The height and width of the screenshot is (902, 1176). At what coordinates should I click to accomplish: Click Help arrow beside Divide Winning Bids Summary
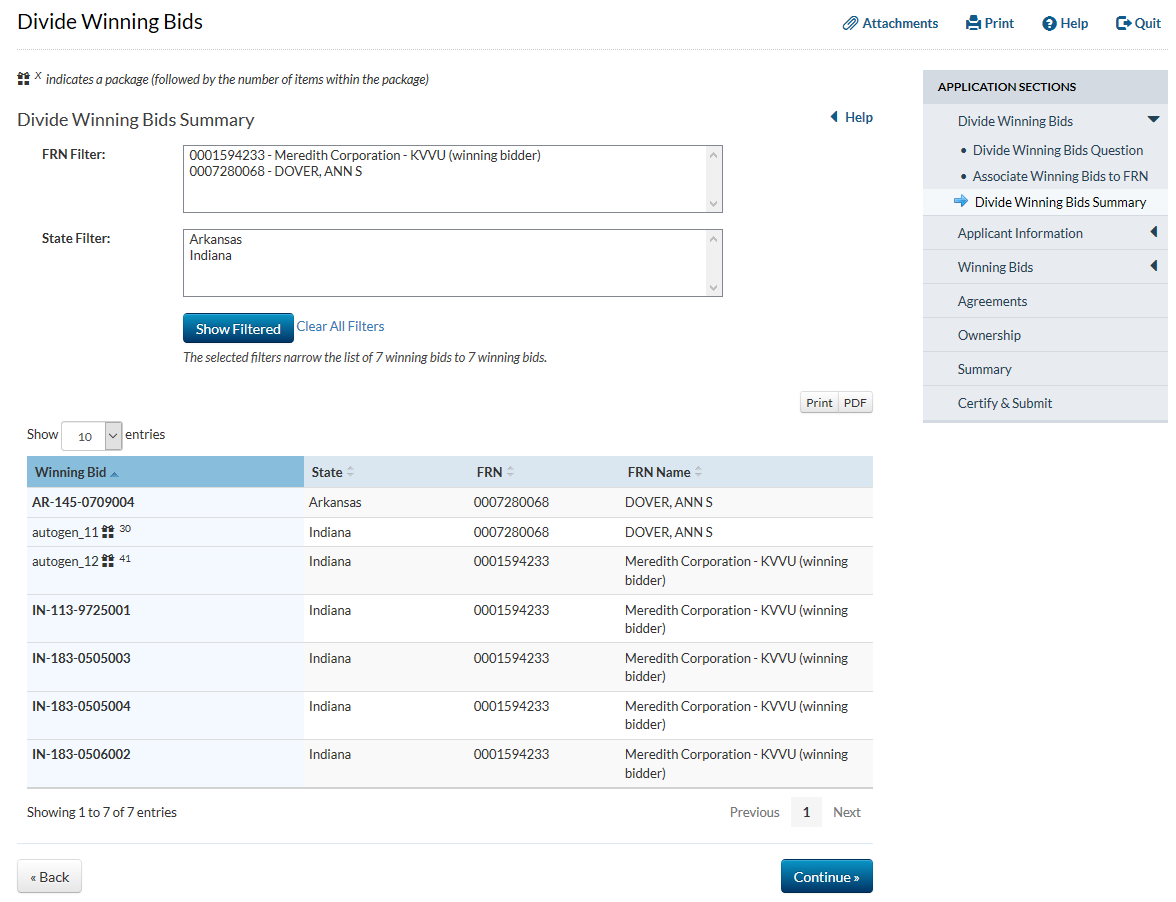(x=835, y=117)
